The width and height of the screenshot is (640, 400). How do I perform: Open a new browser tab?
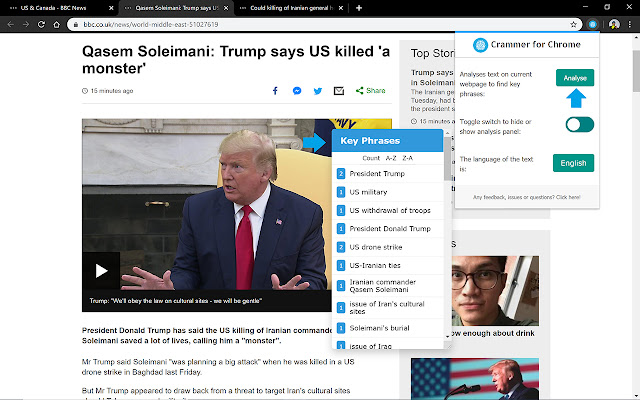[x=359, y=8]
